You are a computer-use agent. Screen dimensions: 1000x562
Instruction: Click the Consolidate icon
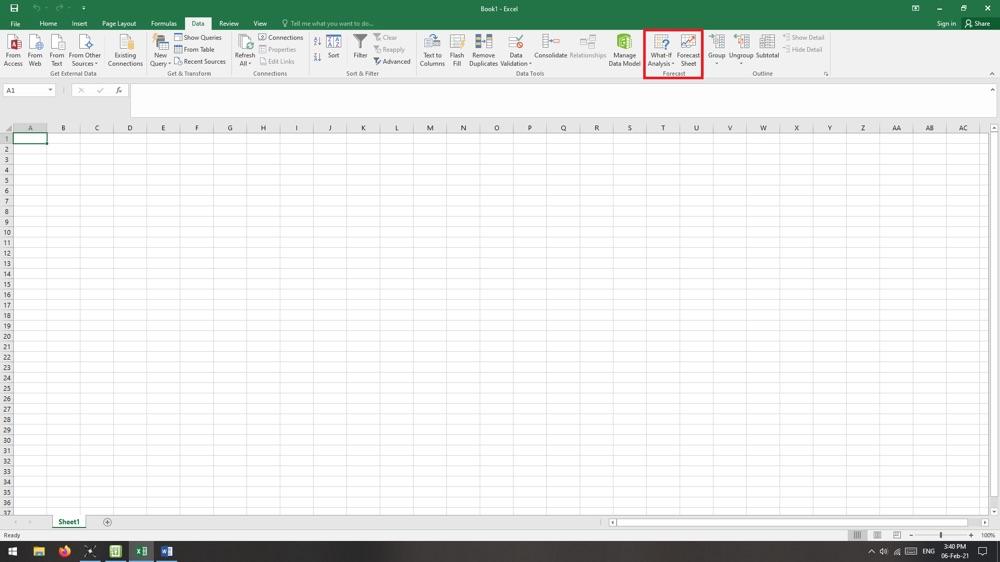point(550,48)
